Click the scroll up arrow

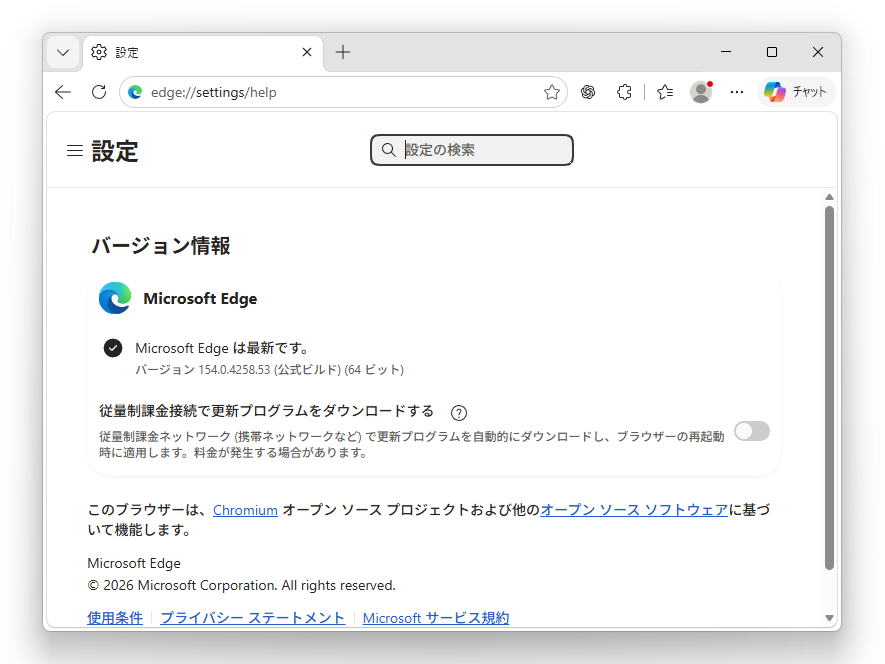pos(829,197)
